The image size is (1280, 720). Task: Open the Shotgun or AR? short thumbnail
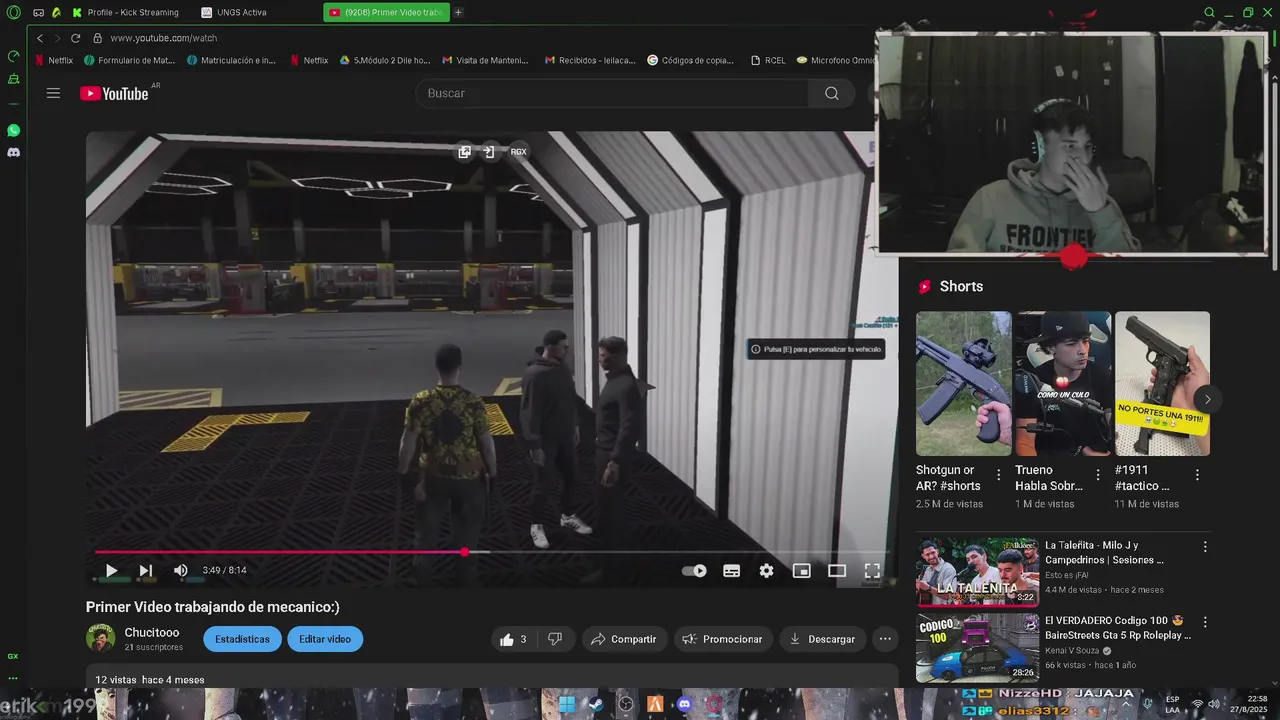pos(963,384)
